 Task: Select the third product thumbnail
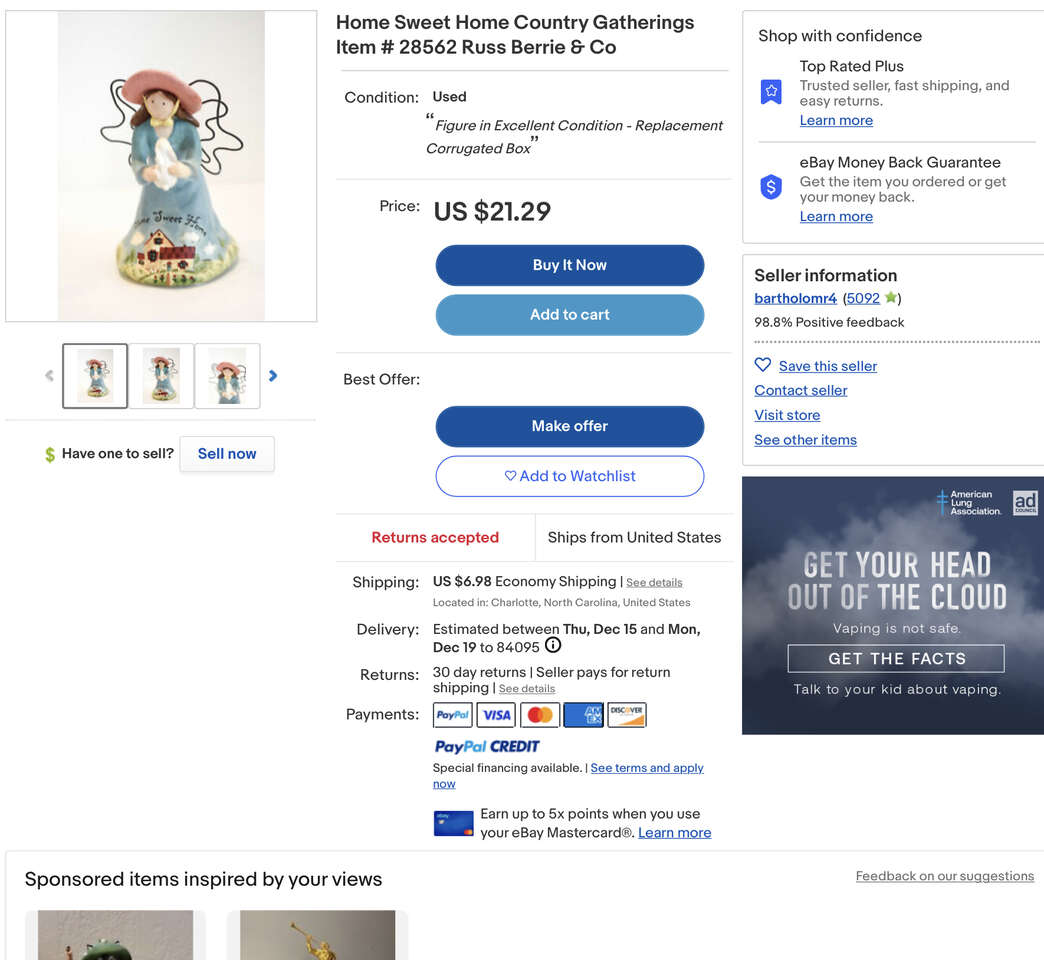[227, 376]
